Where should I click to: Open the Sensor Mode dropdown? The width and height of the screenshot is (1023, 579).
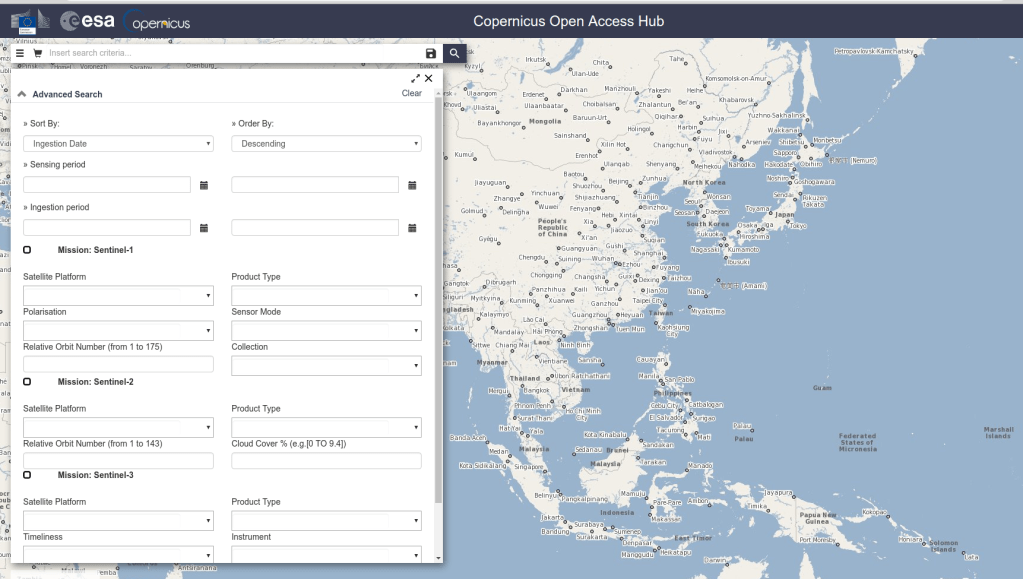325,330
